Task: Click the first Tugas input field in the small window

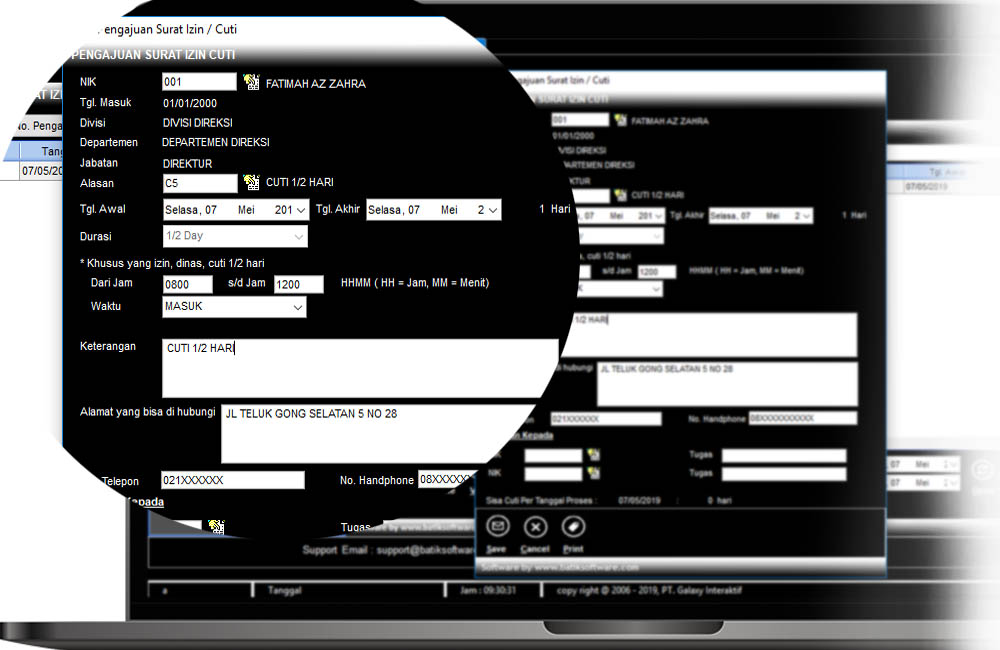Action: coord(783,456)
